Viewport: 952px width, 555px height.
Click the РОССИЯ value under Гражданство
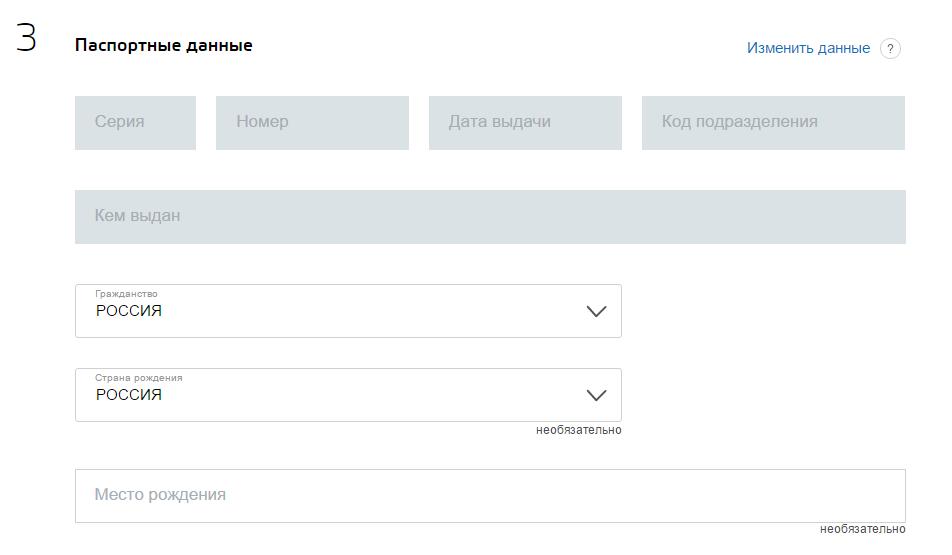pos(129,311)
